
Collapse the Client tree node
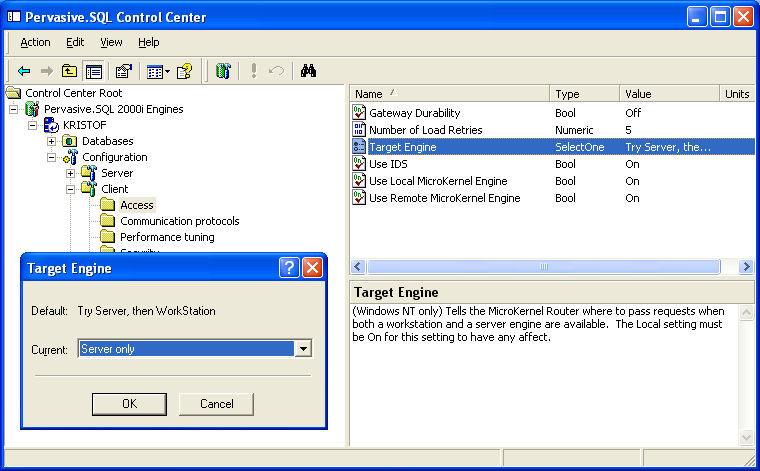click(70, 189)
